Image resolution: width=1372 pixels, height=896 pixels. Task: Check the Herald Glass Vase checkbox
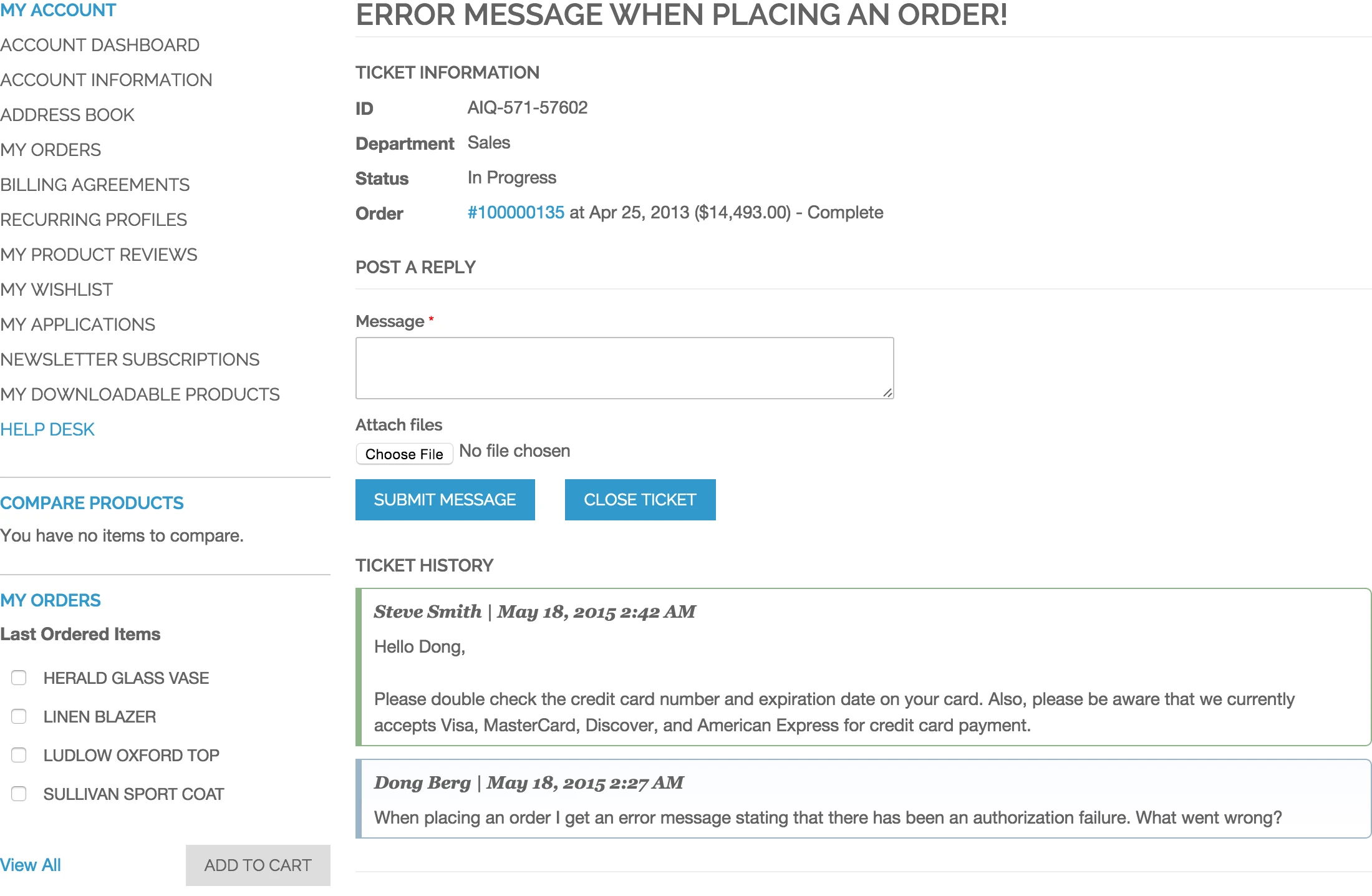(x=19, y=678)
